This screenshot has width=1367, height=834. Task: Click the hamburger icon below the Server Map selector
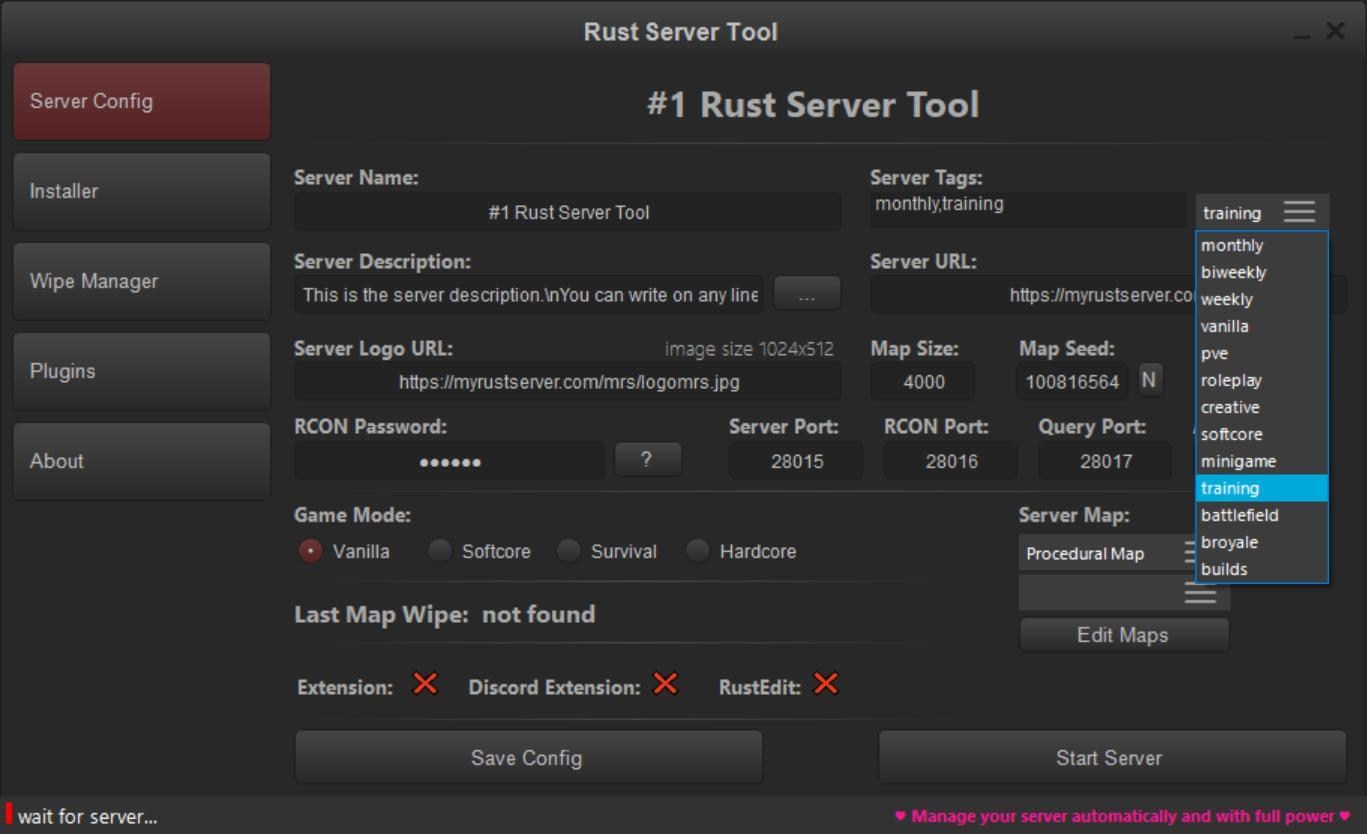(1199, 592)
